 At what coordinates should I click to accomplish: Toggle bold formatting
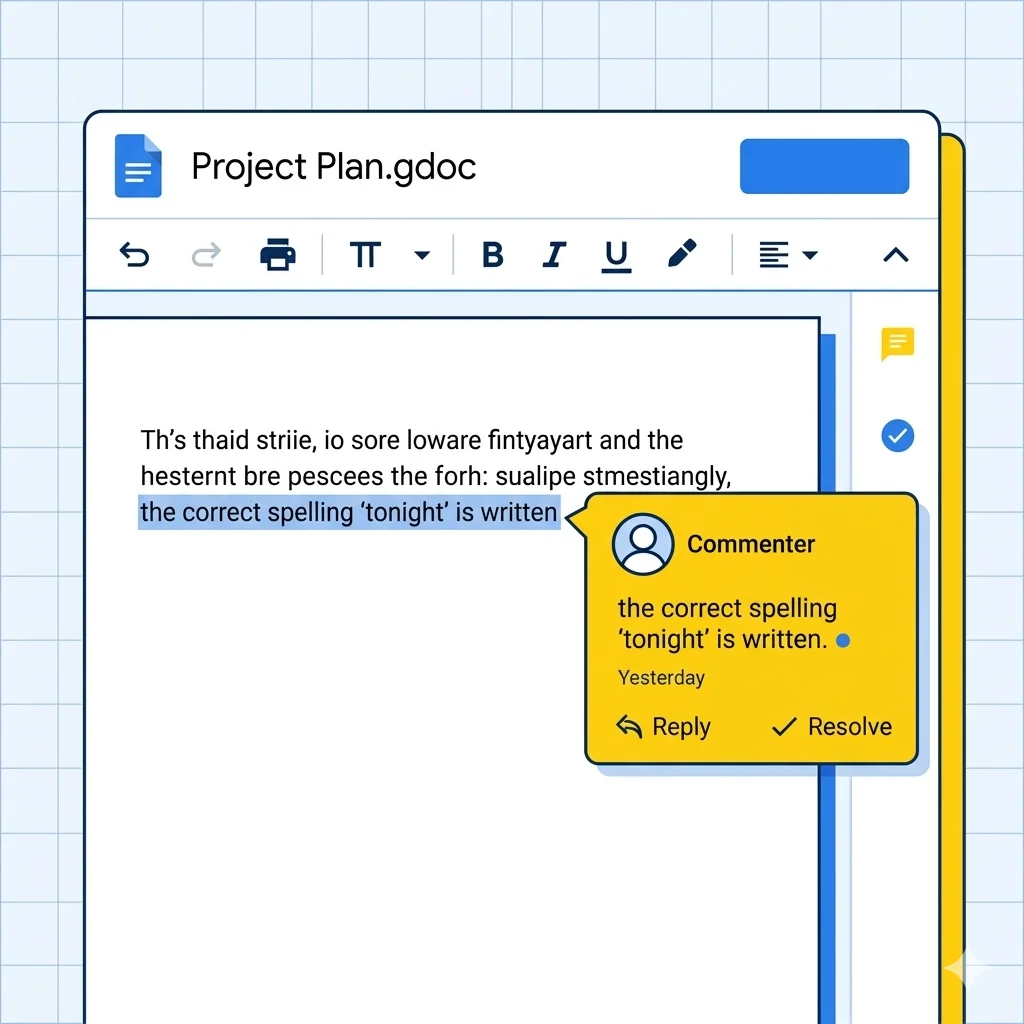pos(492,255)
